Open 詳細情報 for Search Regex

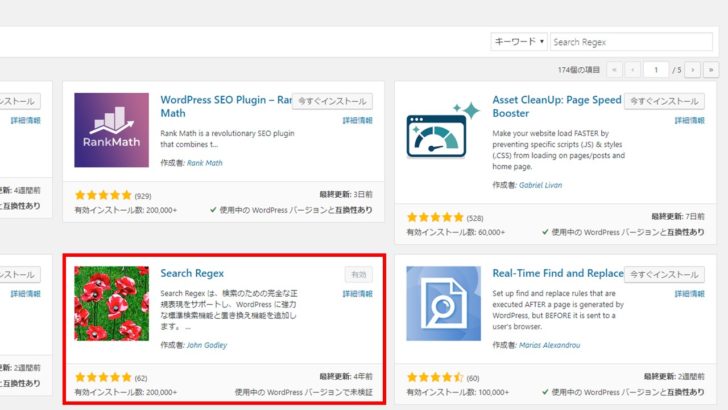tap(357, 294)
